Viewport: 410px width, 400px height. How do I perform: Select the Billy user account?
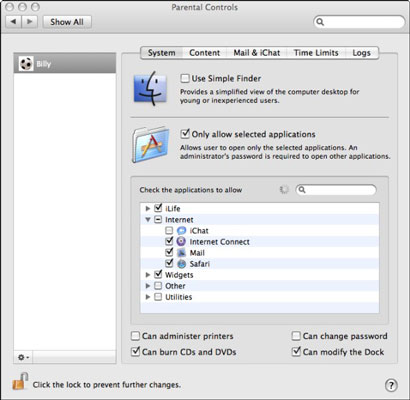tap(65, 63)
